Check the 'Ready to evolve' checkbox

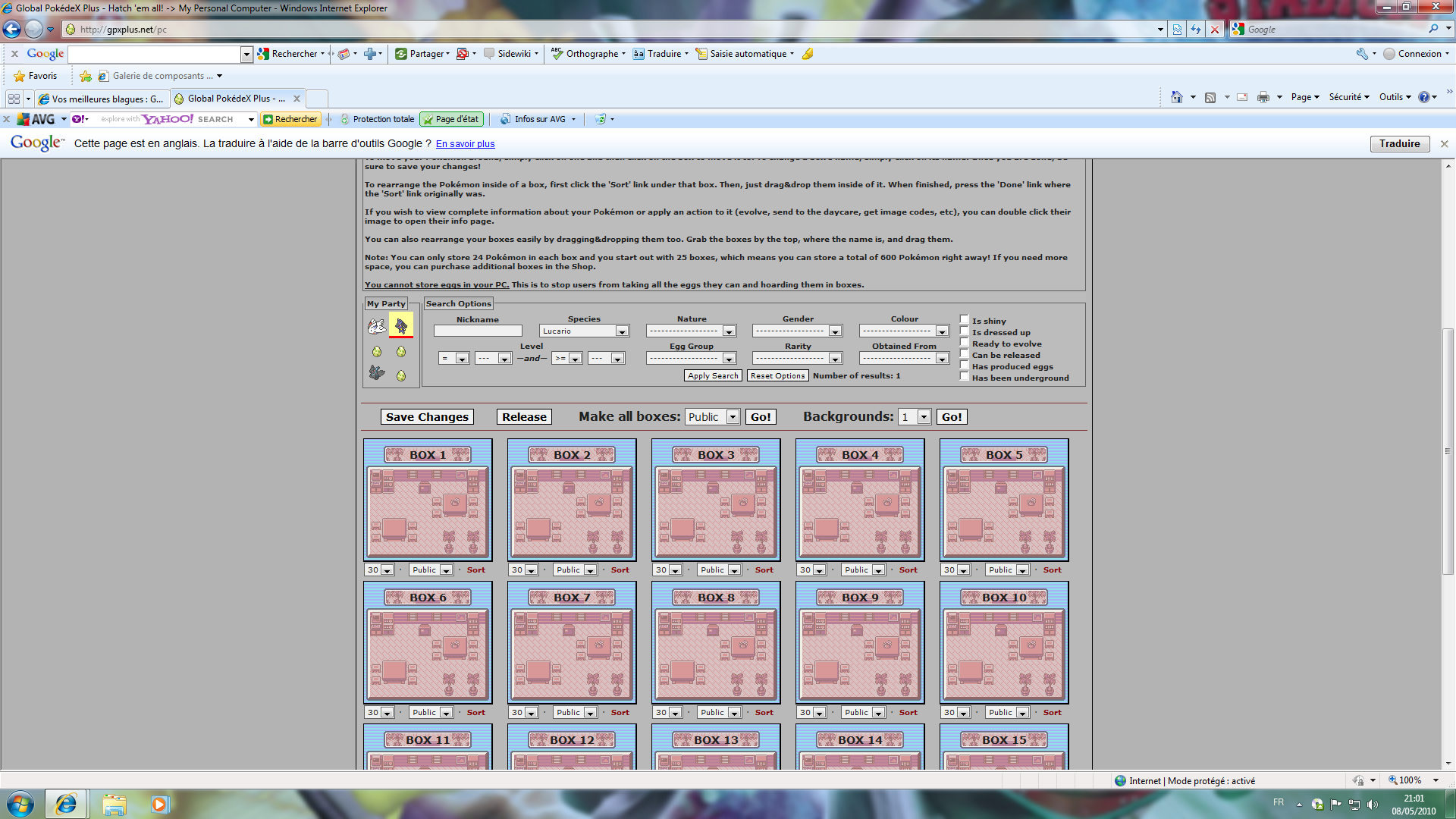(x=965, y=343)
